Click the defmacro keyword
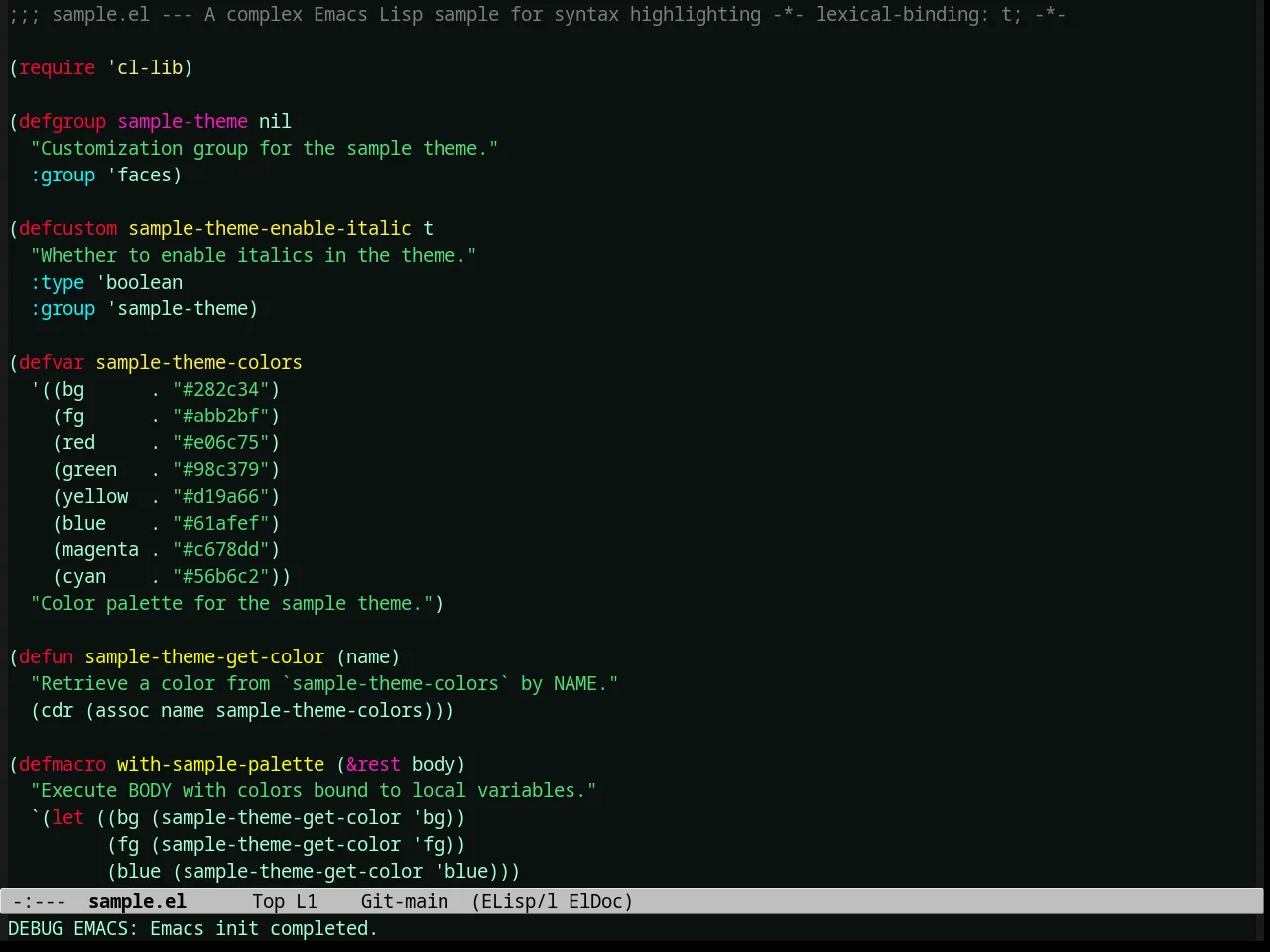 click(x=63, y=764)
